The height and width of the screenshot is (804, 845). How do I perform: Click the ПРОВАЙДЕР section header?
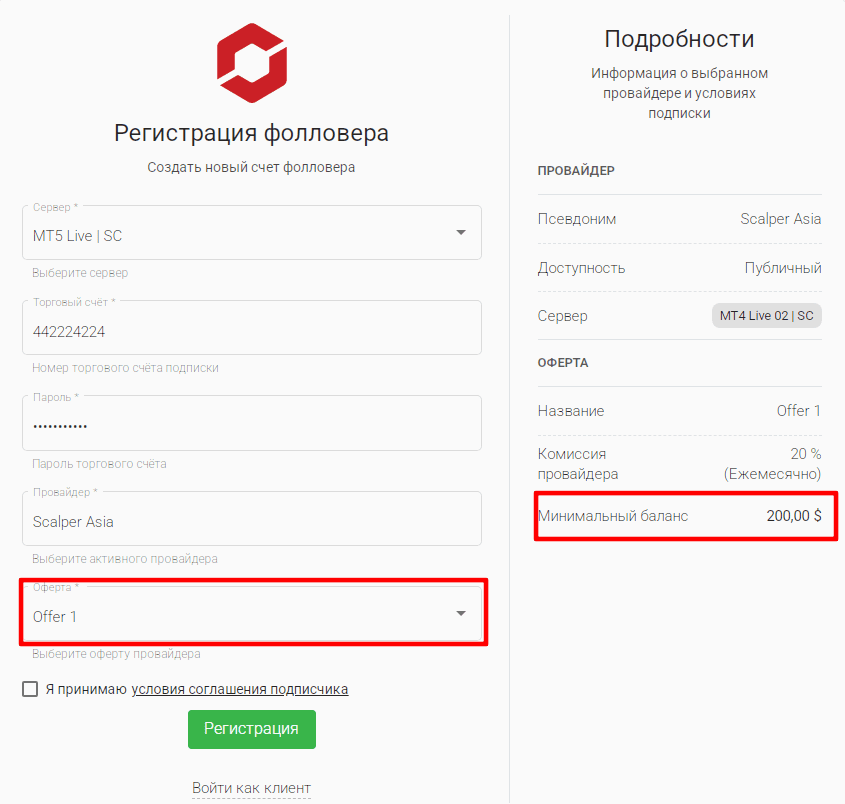pyautogui.click(x=576, y=171)
